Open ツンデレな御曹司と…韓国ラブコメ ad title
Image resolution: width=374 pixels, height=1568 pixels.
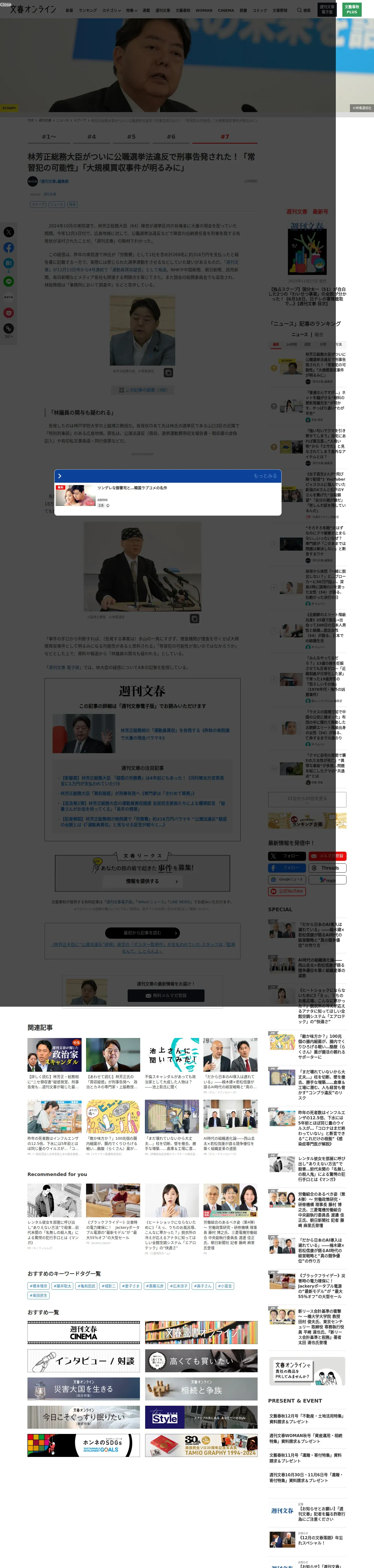pos(132,488)
